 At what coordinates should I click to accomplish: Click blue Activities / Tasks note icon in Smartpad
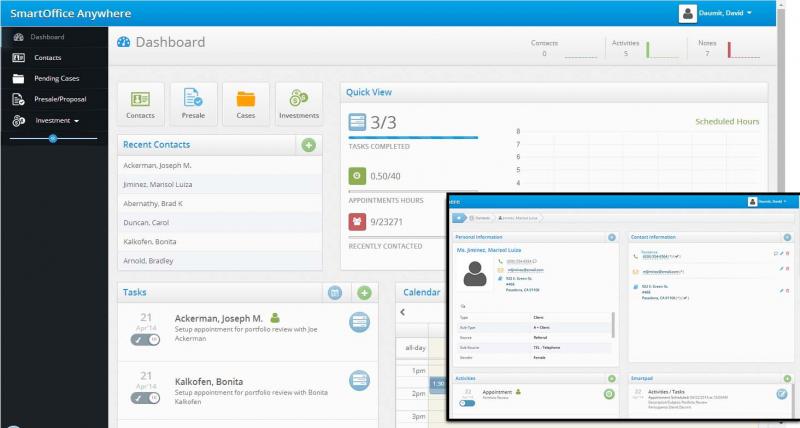(x=782, y=394)
